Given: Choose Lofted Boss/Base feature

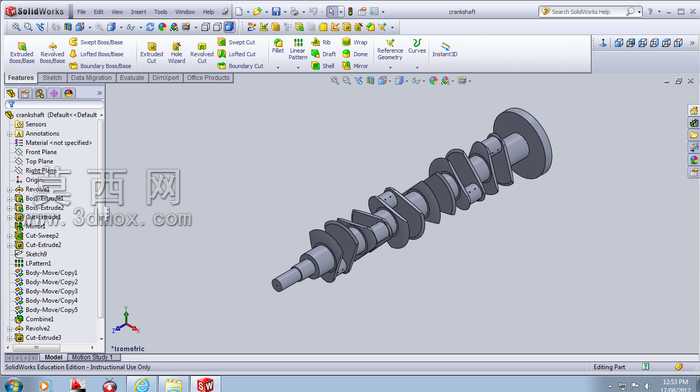Looking at the screenshot, I should [x=96, y=54].
